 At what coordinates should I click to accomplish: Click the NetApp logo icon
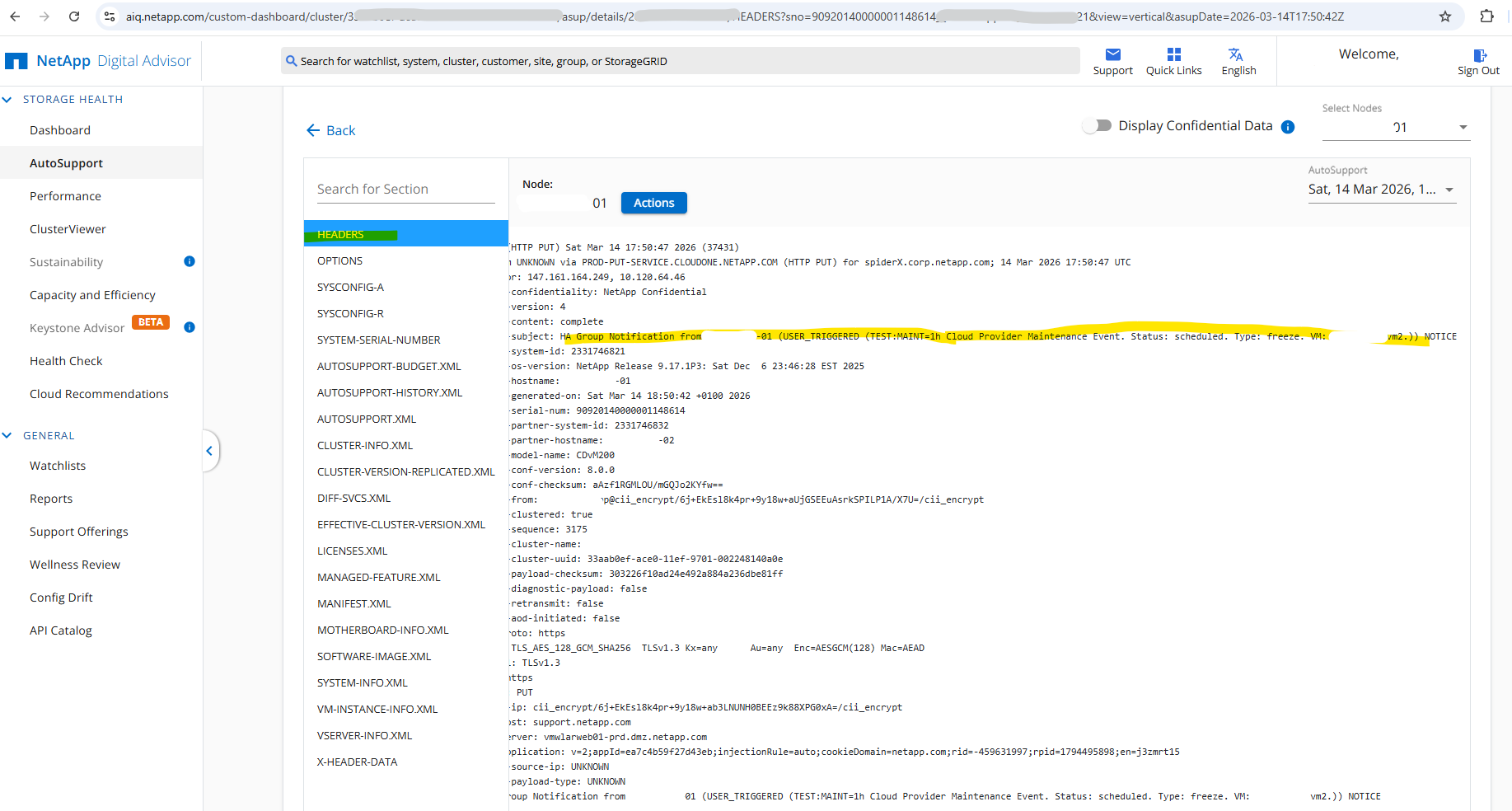(x=16, y=61)
